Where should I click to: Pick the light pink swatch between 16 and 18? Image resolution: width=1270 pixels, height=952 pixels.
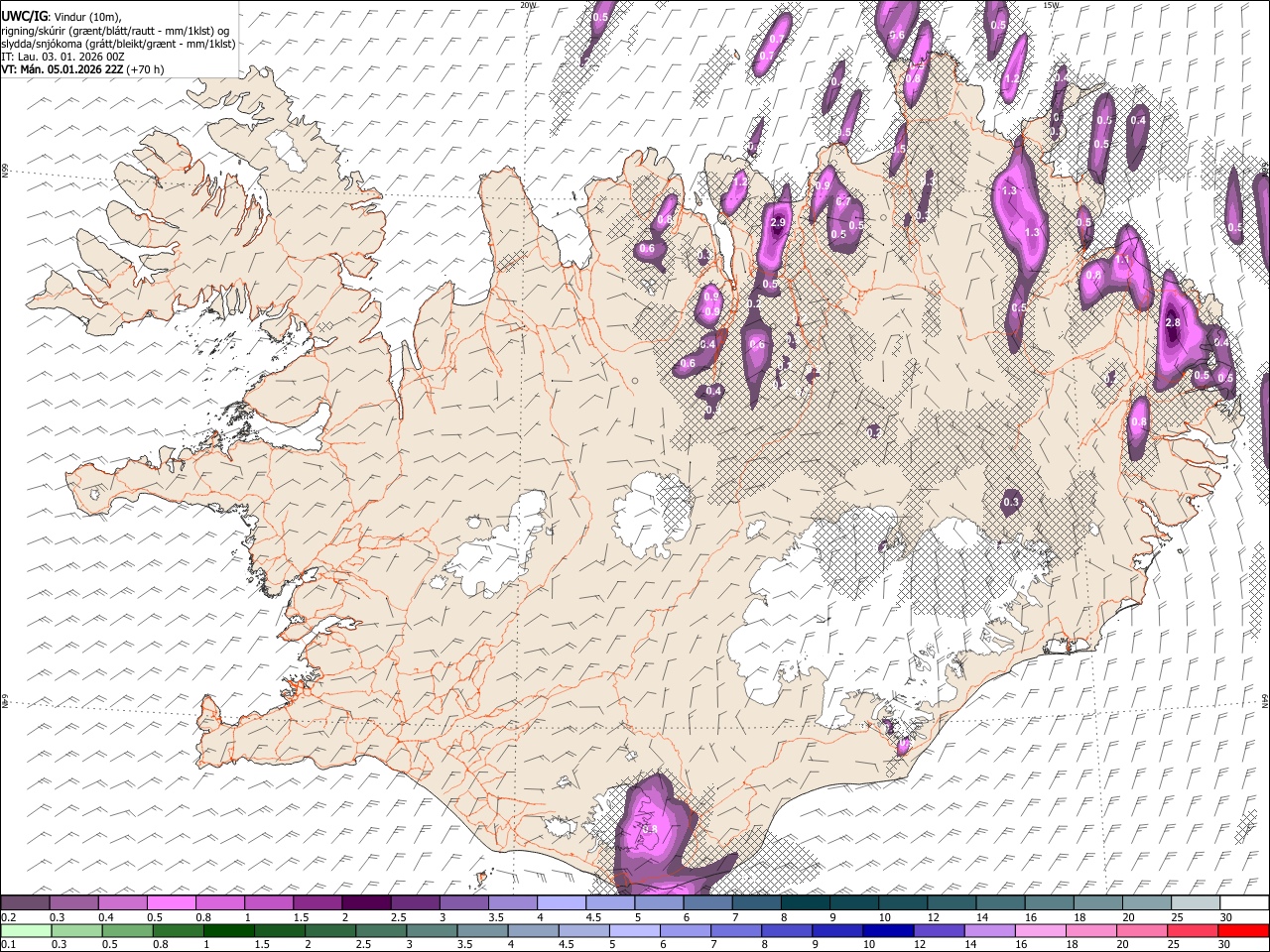click(1041, 931)
